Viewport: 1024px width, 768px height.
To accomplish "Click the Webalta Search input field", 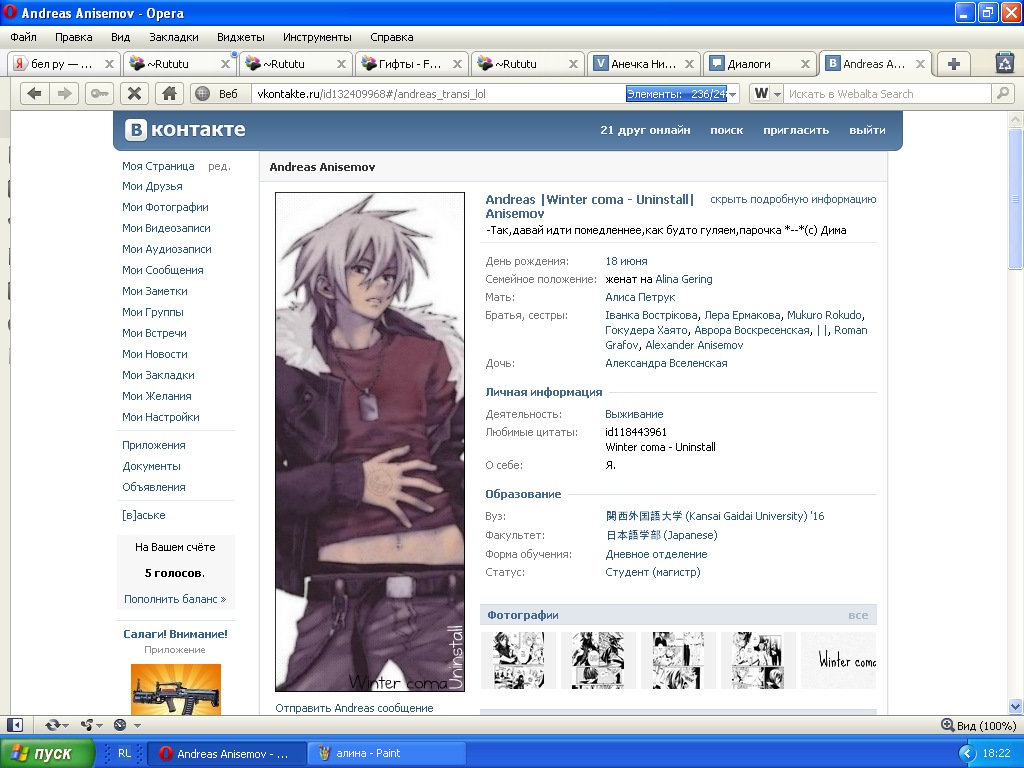I will (x=887, y=94).
